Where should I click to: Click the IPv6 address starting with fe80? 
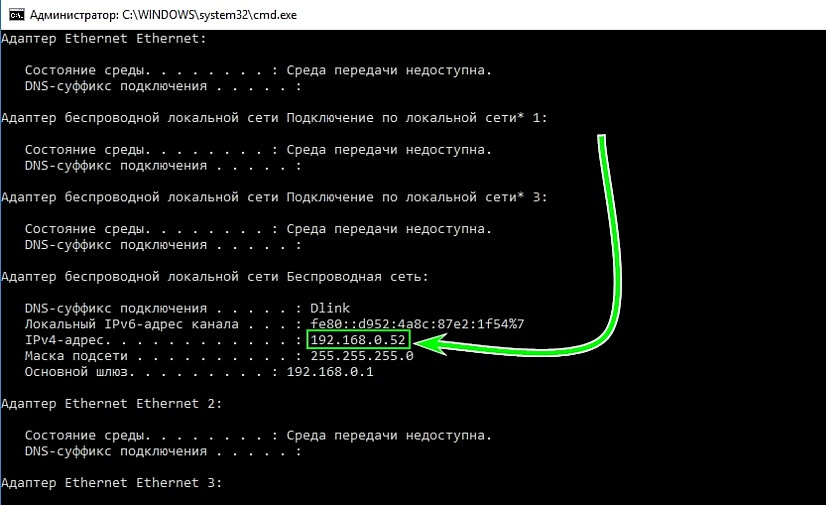click(x=417, y=324)
